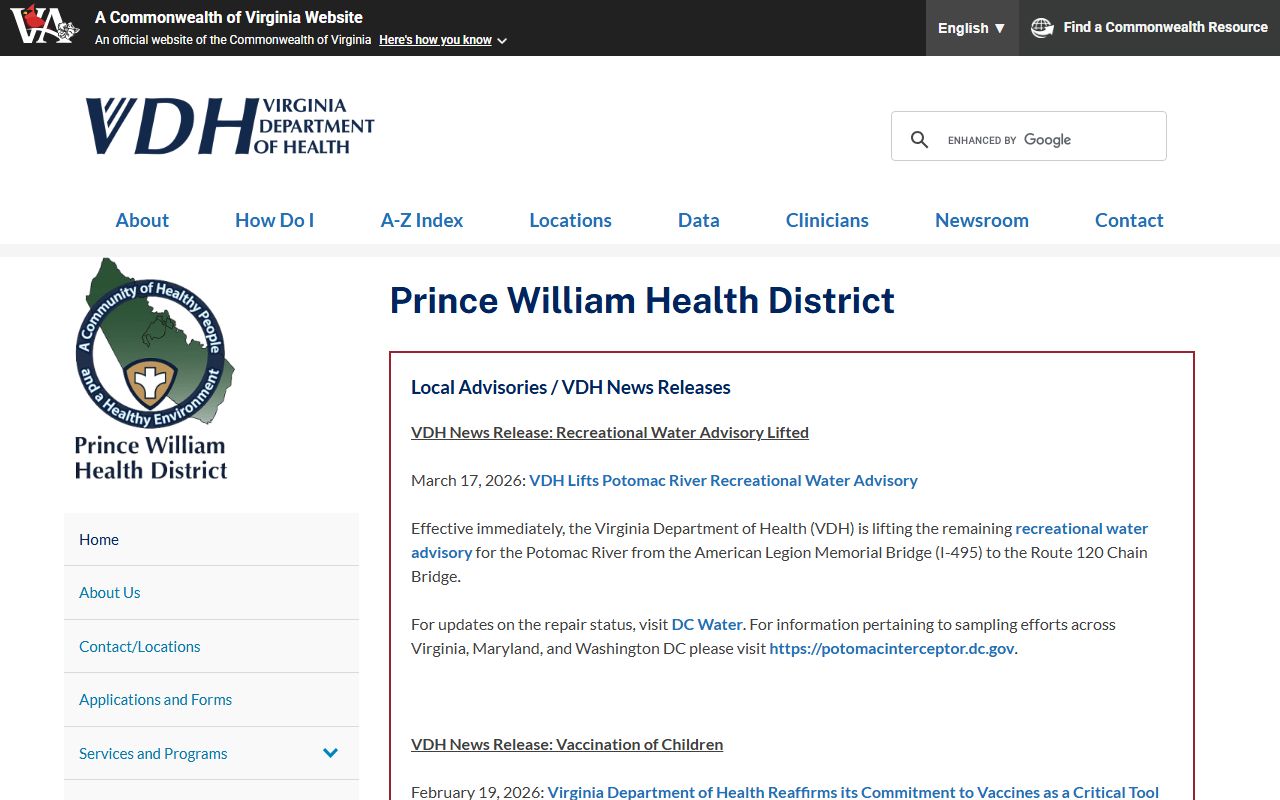
Task: Open VDH Lifts Potomac River Advisory link
Action: (723, 480)
